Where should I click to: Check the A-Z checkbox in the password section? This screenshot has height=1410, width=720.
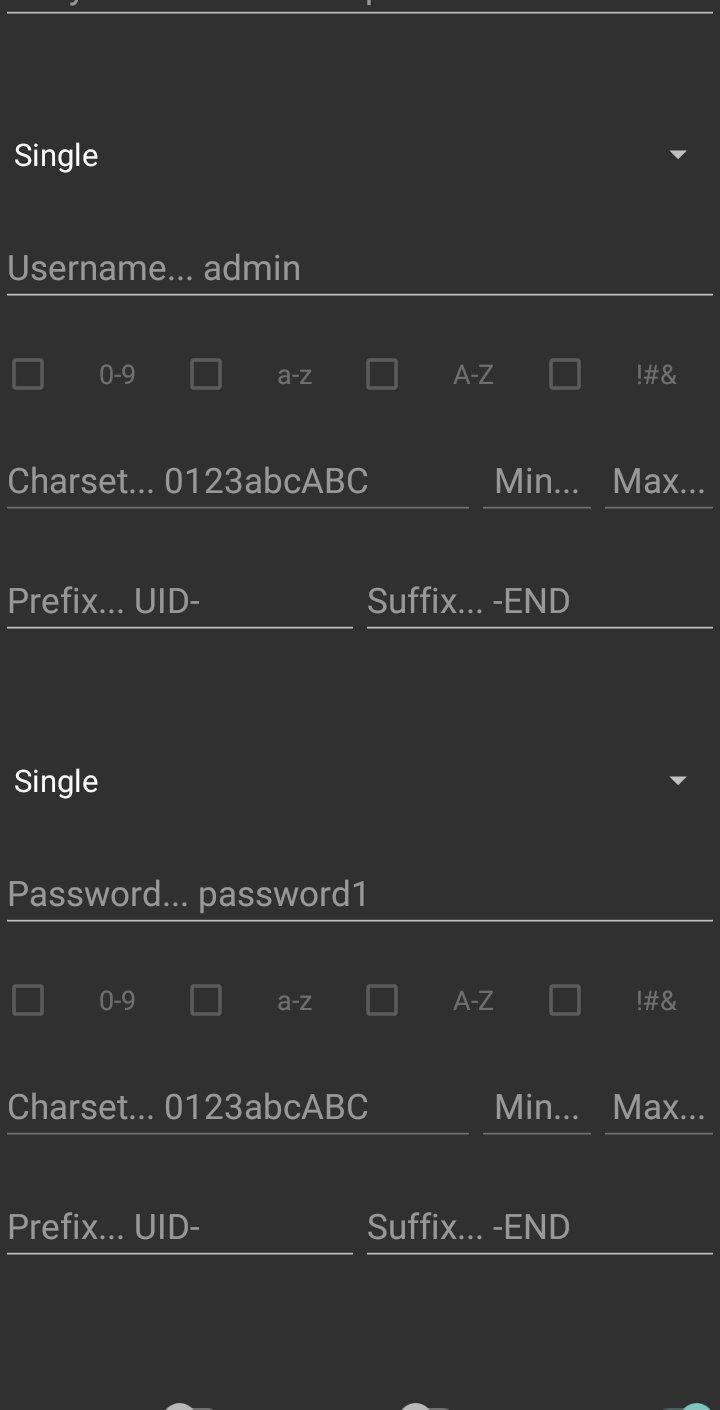click(382, 1000)
